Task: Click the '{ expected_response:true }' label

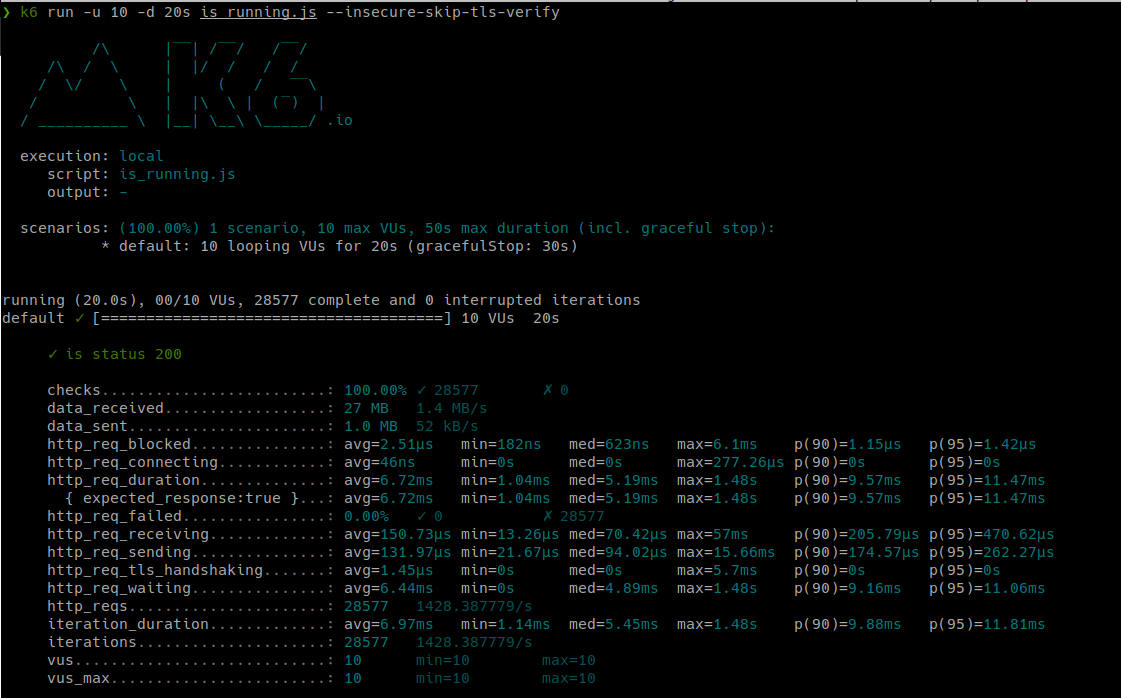Action: [x=182, y=498]
